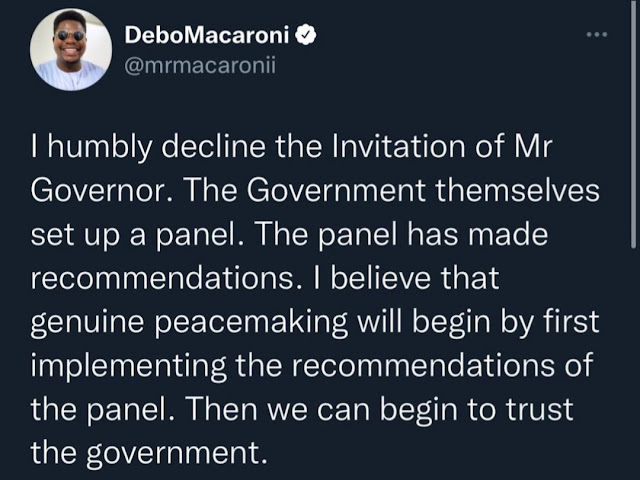Open the three-dot more options menu
The height and width of the screenshot is (480, 640).
pos(597,35)
